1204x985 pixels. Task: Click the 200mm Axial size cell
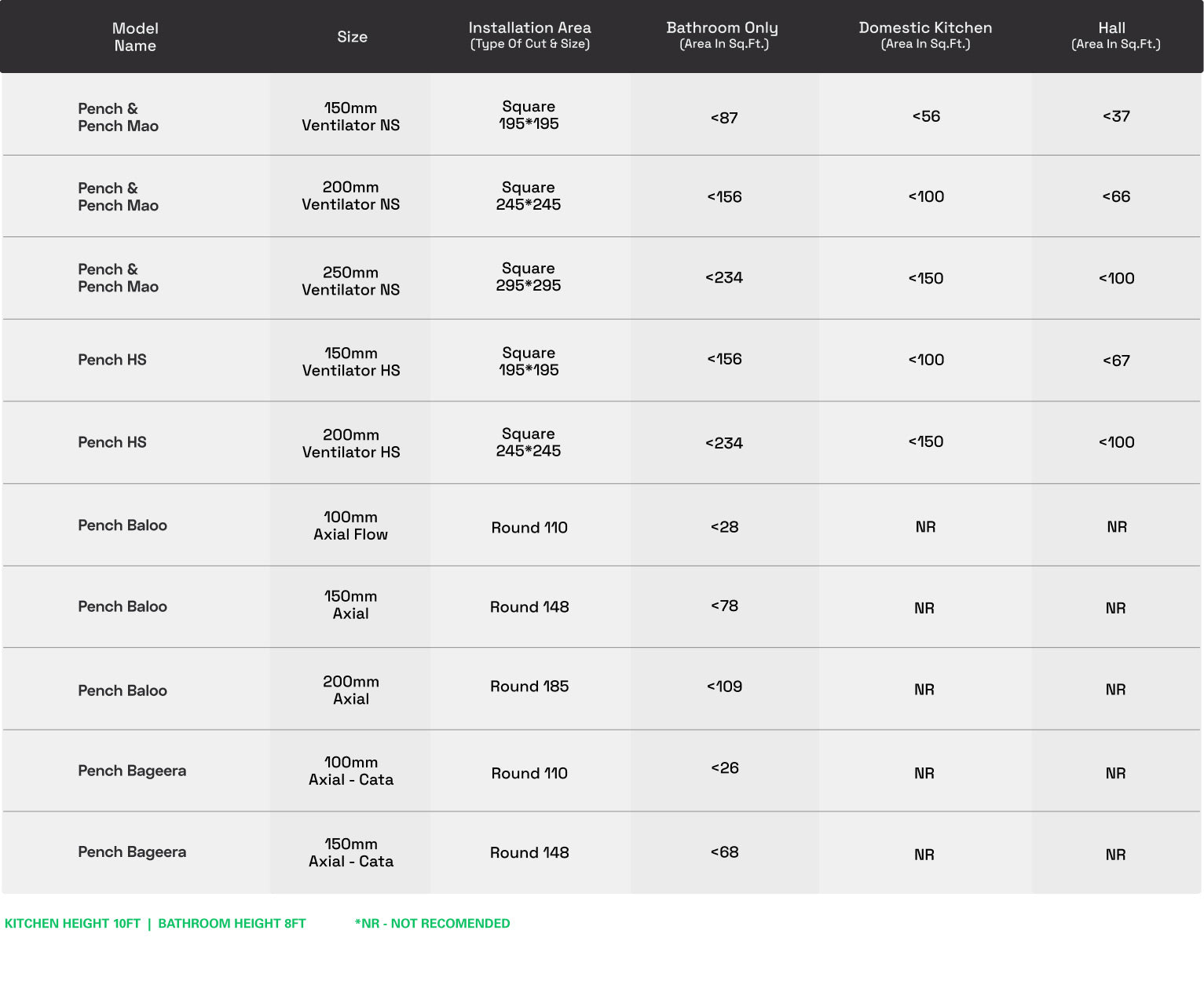click(350, 690)
